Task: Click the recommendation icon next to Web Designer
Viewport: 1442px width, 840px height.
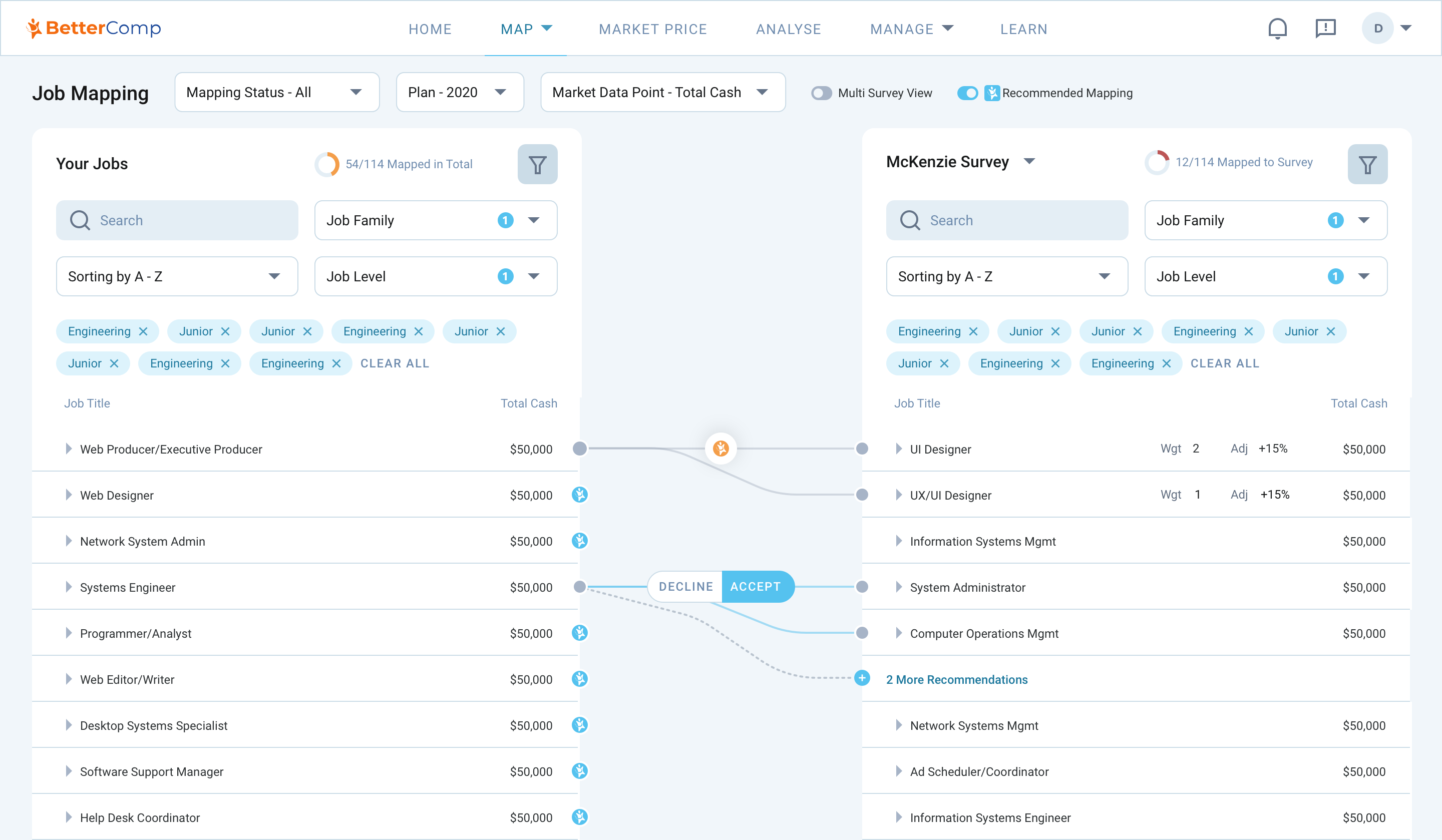Action: 580,495
